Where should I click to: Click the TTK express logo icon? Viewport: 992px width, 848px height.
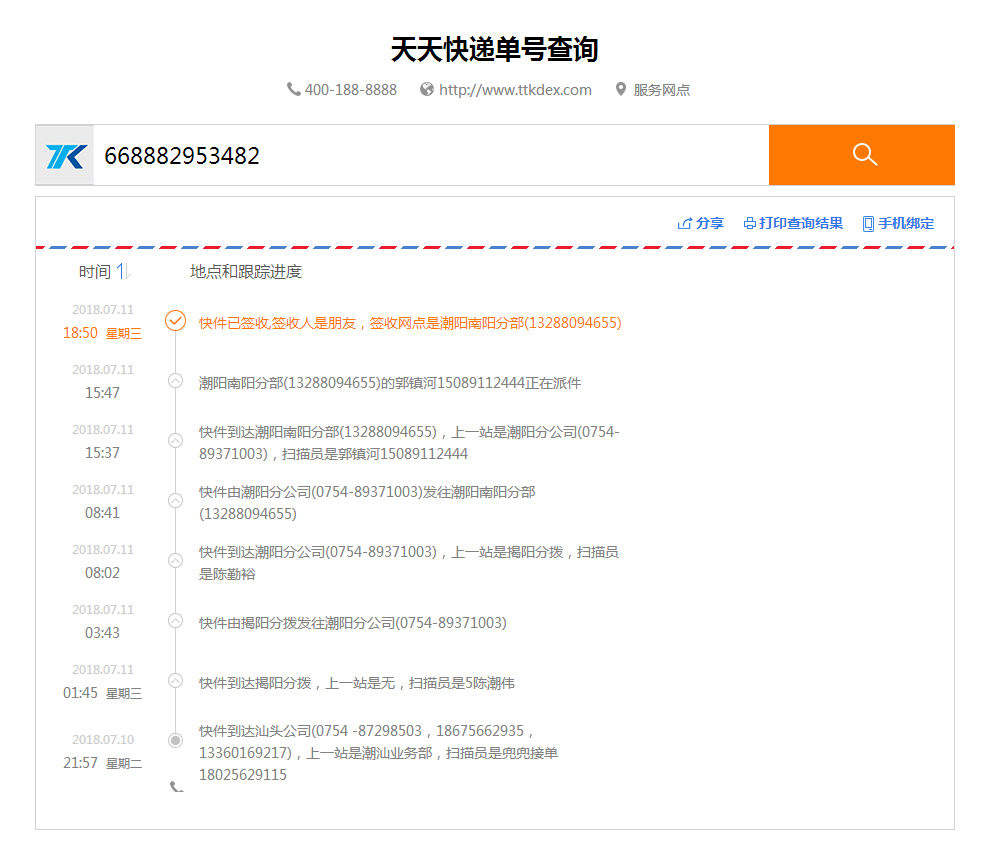point(65,156)
